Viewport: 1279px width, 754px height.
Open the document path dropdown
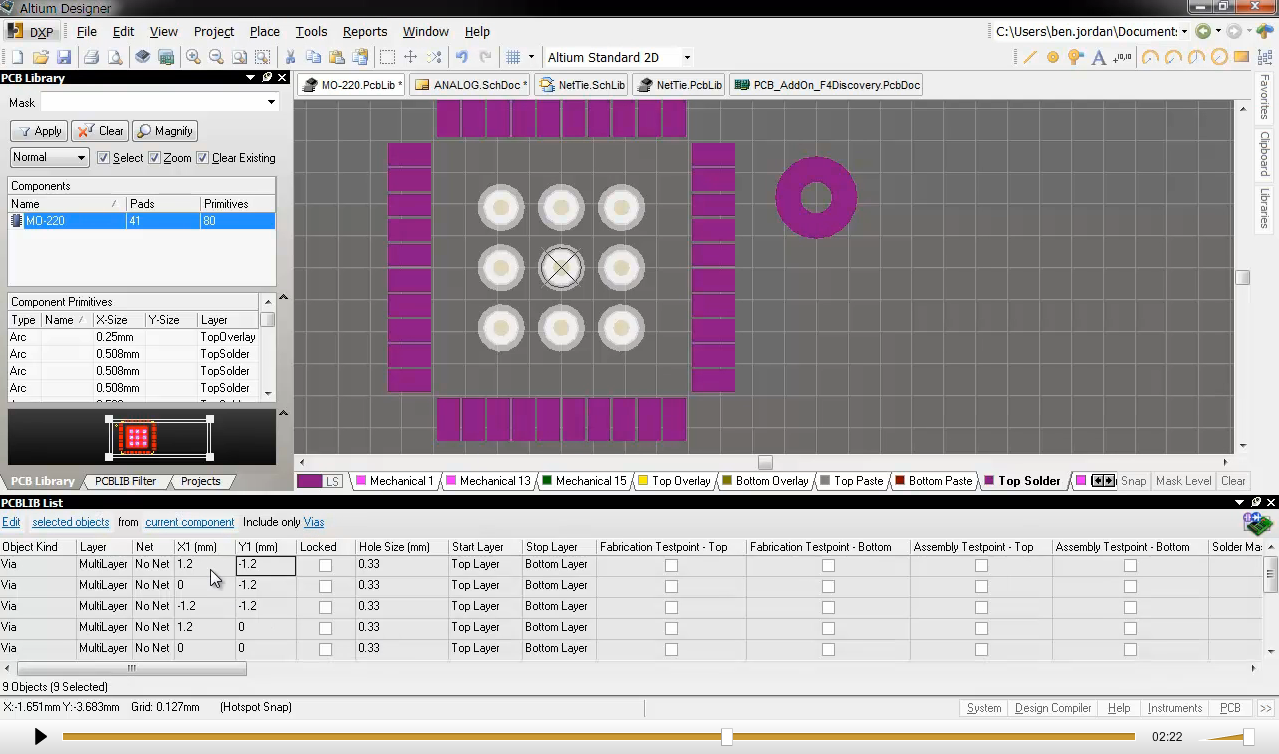(x=1185, y=32)
